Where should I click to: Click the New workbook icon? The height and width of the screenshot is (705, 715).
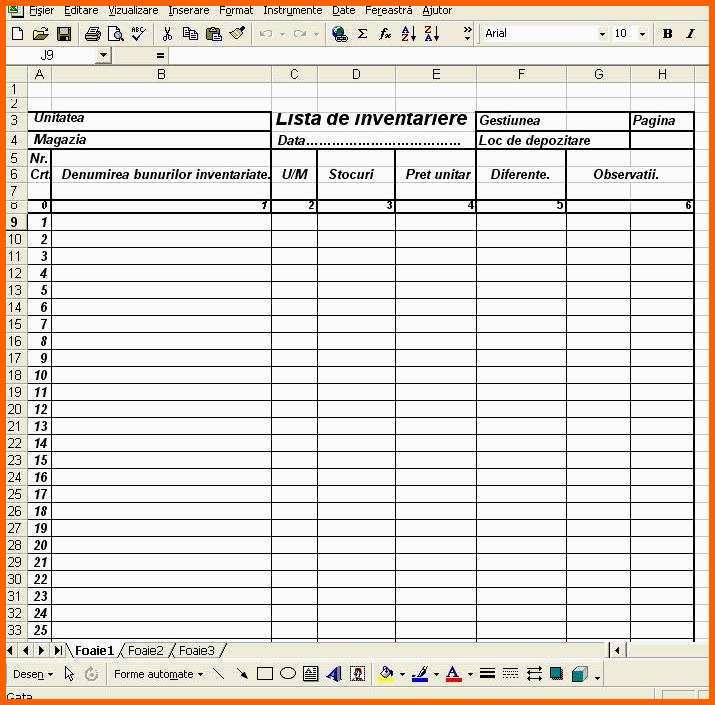click(17, 33)
